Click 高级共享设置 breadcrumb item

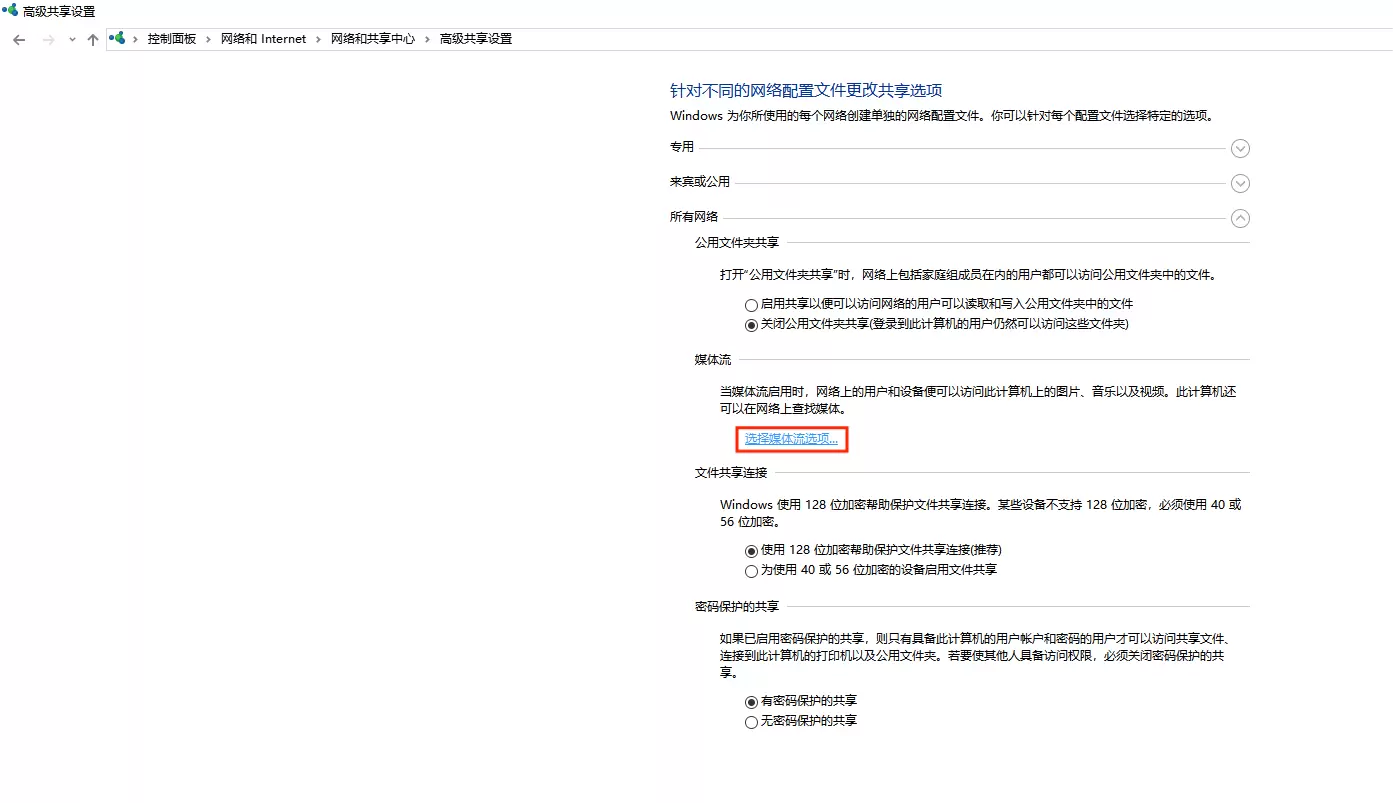475,39
